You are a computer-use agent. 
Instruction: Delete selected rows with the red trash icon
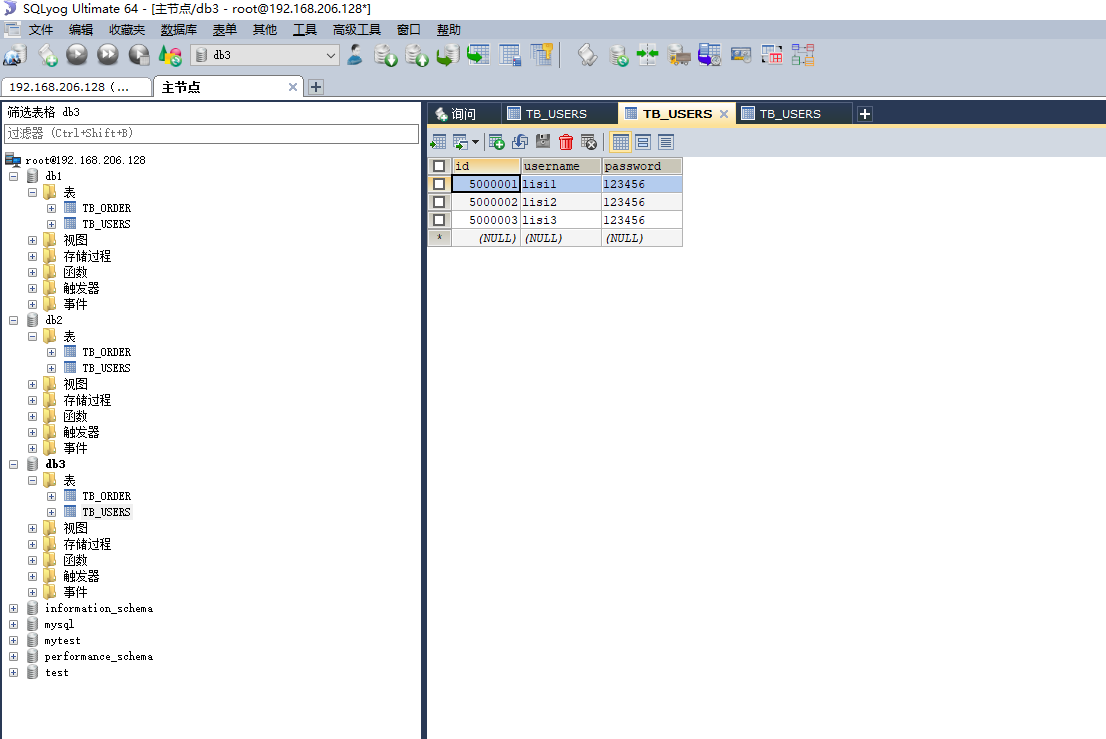(566, 142)
